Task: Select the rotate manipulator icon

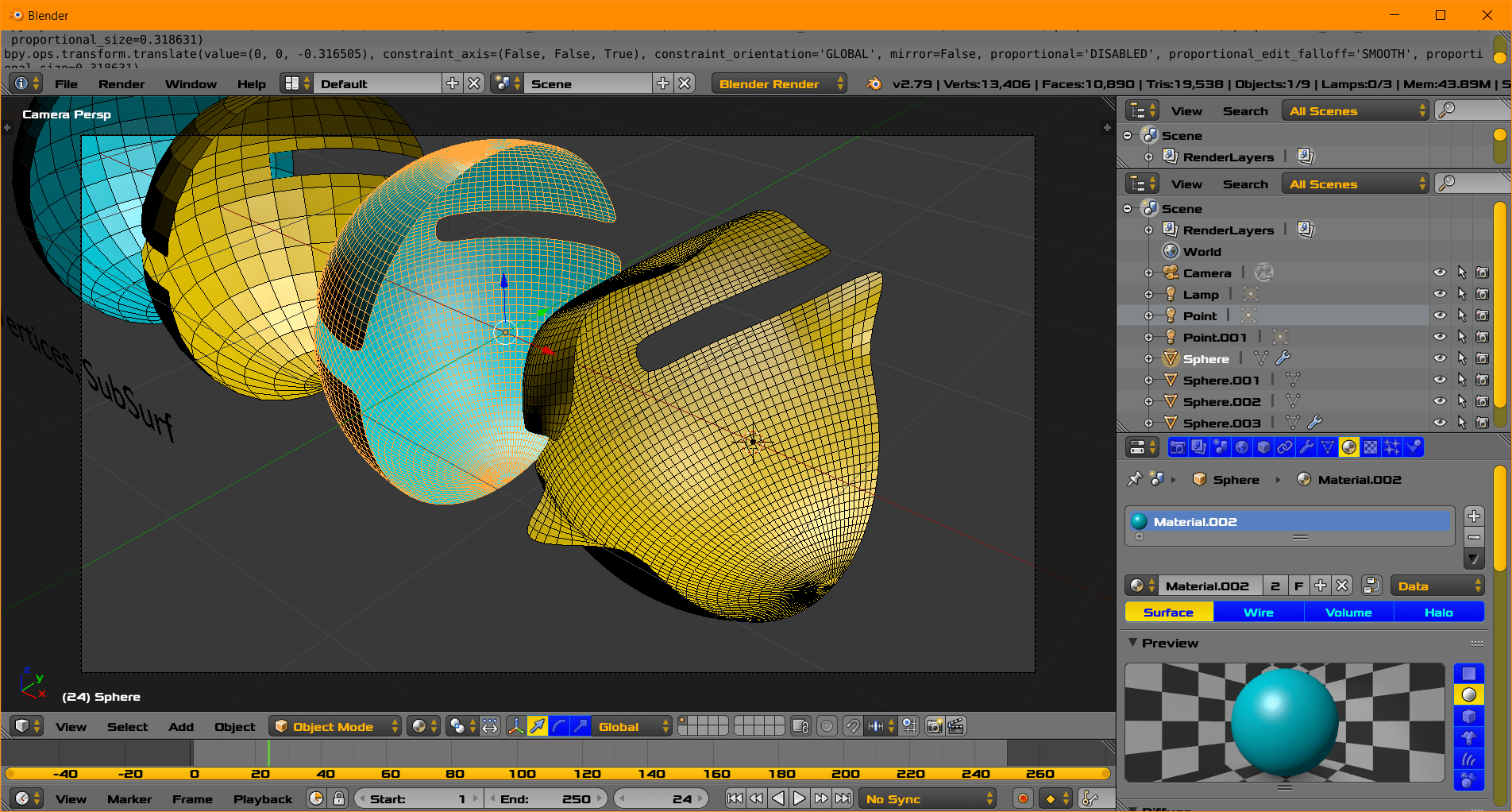Action: [559, 726]
